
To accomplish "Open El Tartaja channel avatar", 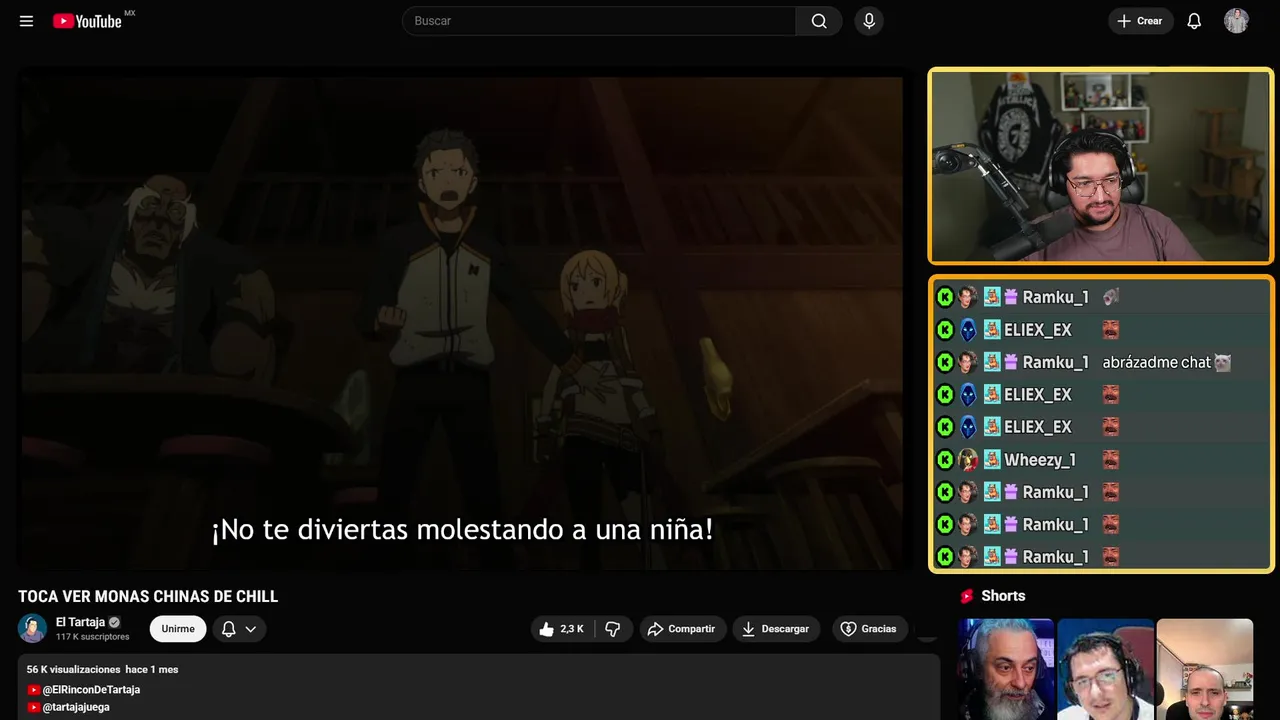I will [33, 629].
